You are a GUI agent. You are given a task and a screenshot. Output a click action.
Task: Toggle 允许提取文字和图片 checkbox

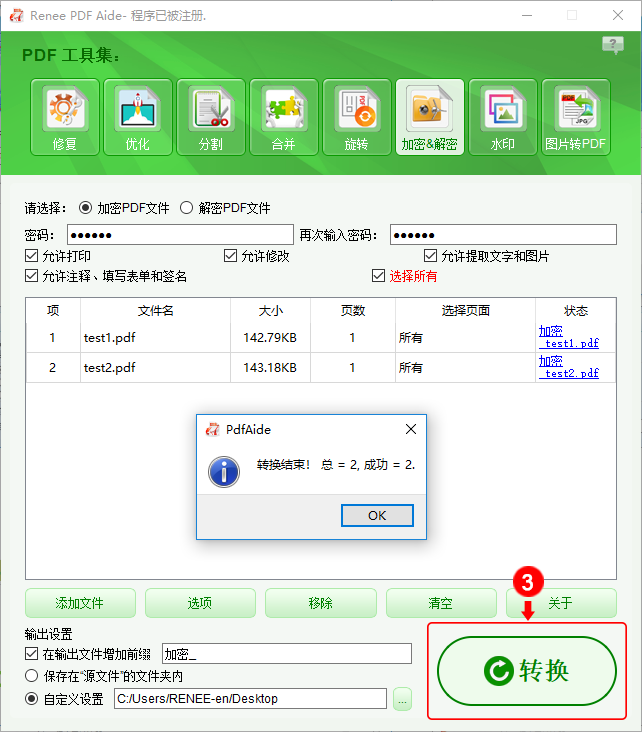click(430, 256)
